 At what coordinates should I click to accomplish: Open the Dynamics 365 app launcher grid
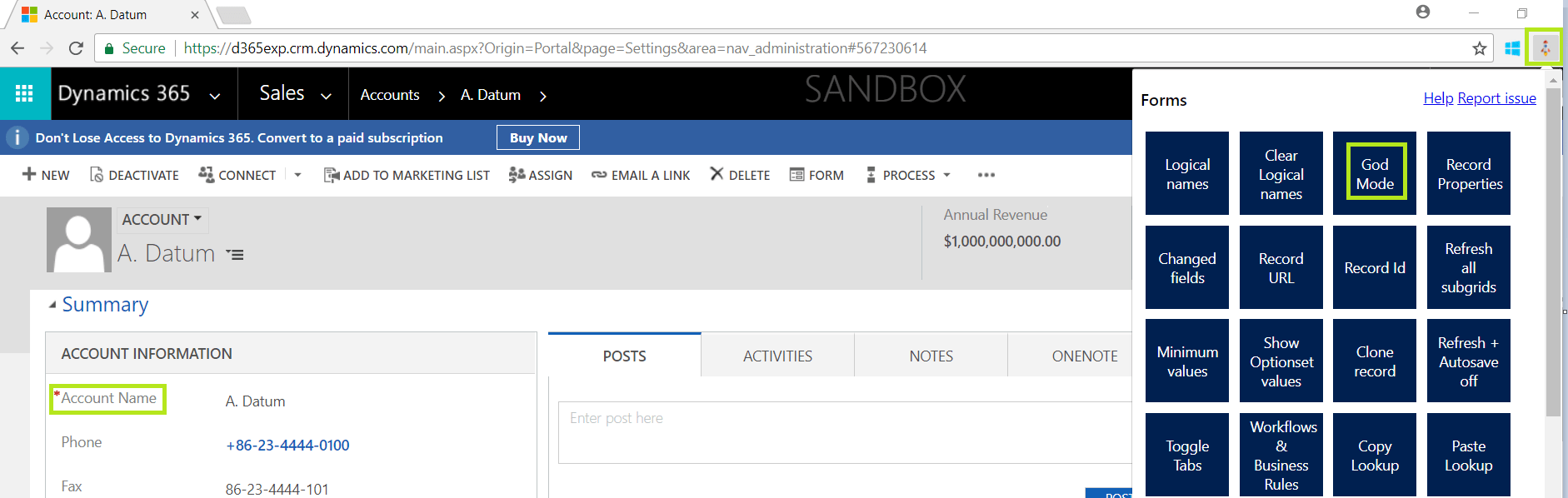pyautogui.click(x=24, y=93)
